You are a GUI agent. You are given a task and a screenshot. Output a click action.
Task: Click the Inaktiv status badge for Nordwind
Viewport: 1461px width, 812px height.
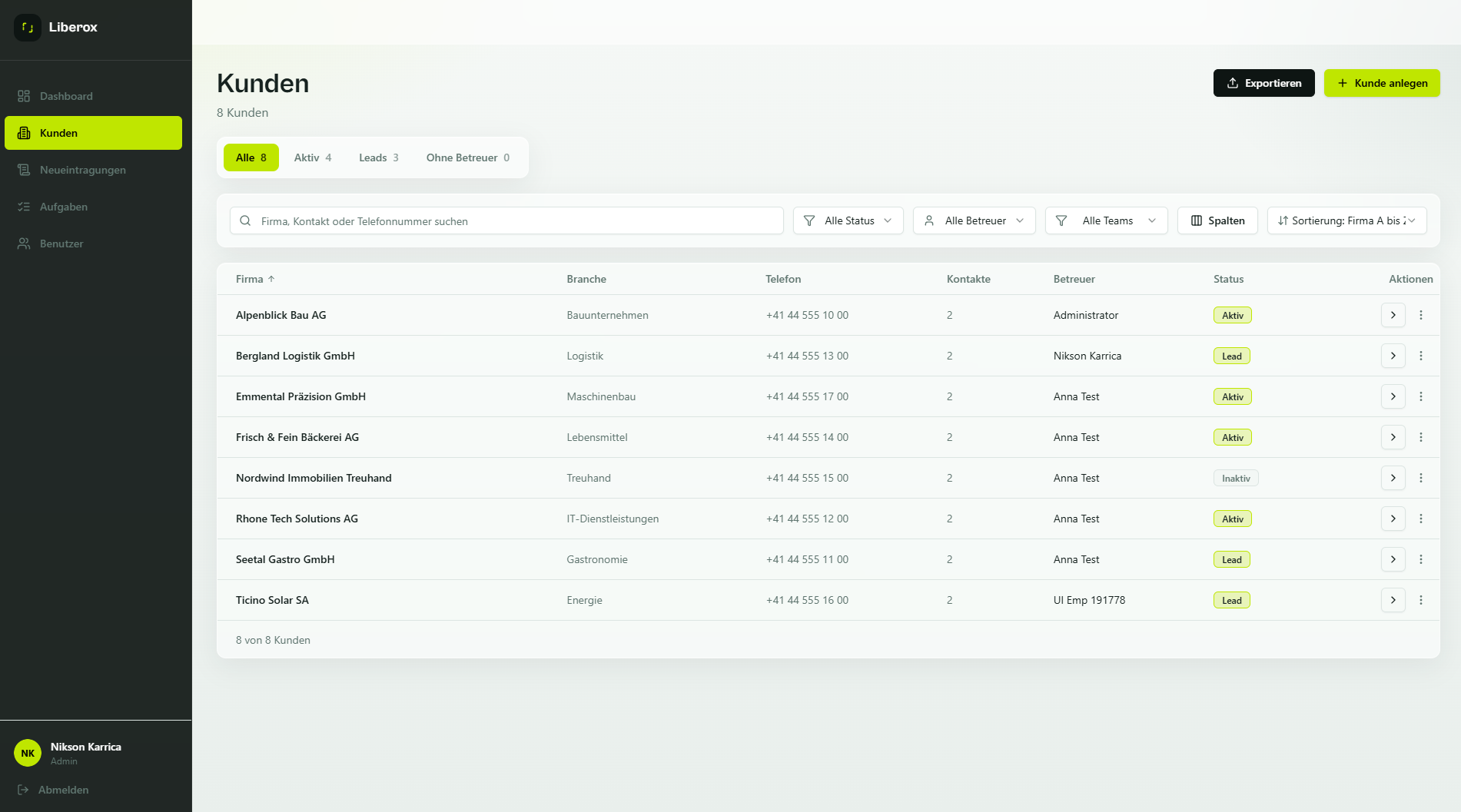(1236, 478)
